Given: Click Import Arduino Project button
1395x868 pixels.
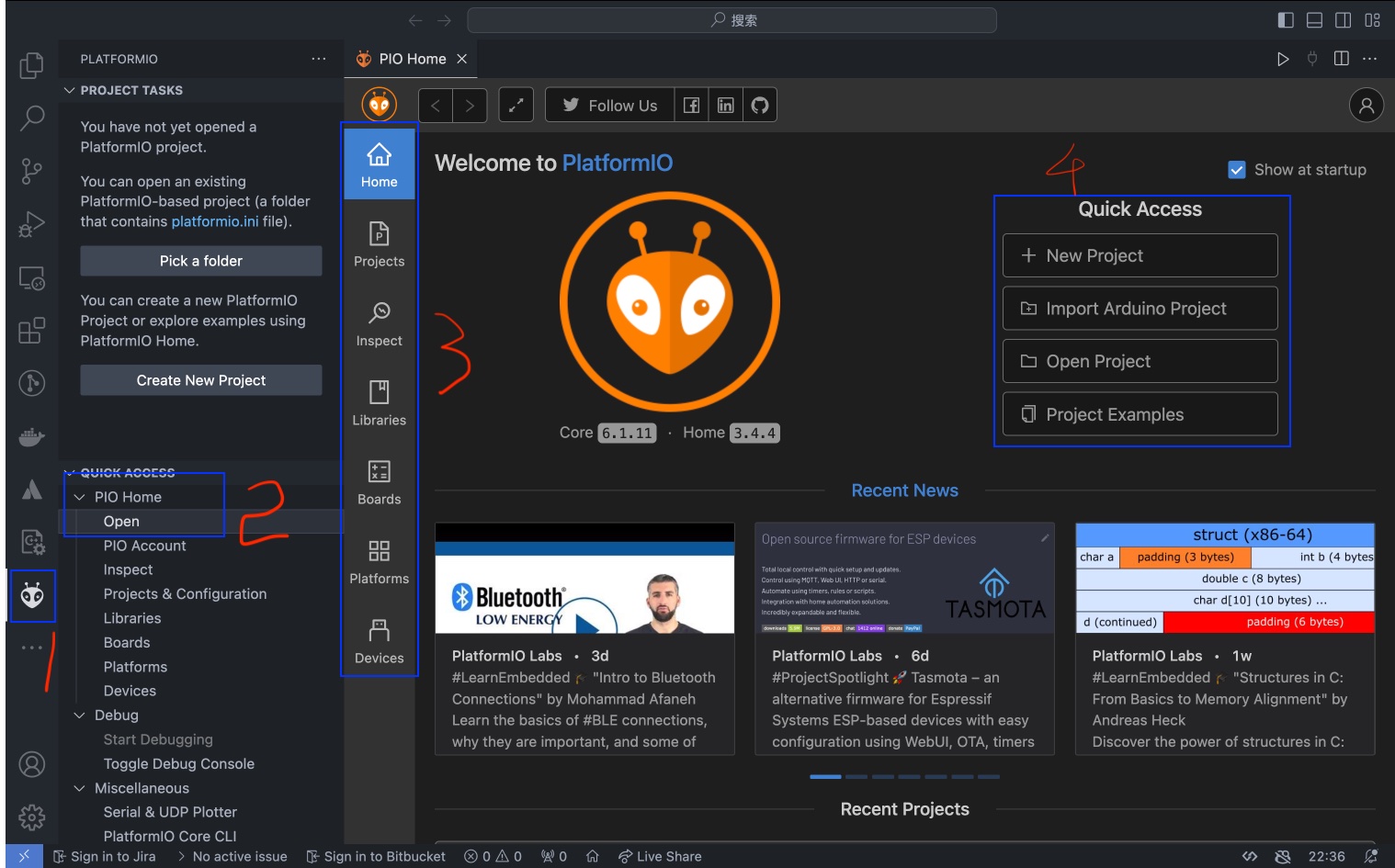Looking at the screenshot, I should (1140, 309).
